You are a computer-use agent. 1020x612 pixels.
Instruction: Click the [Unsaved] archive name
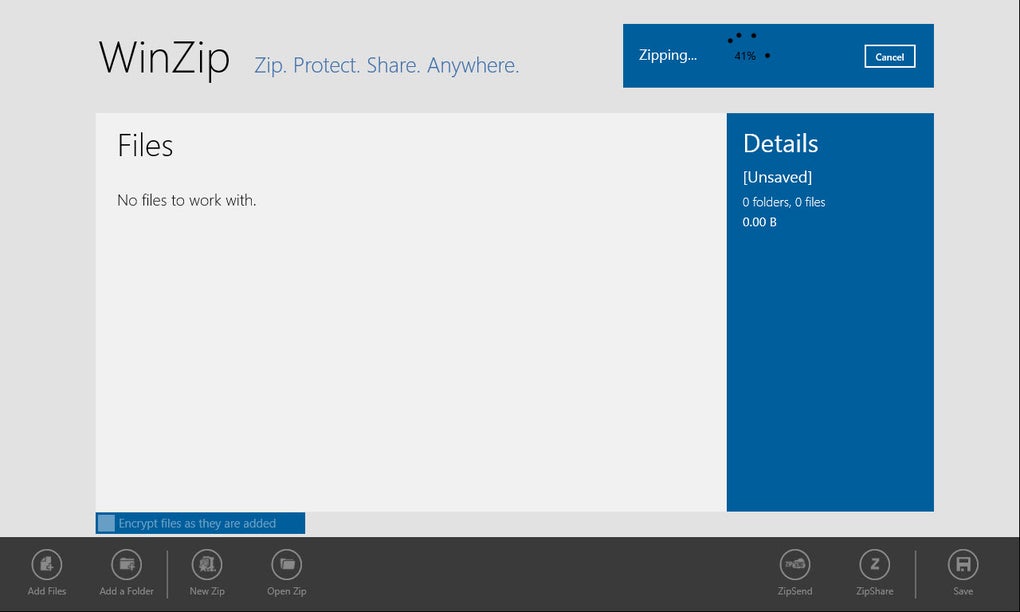click(x=777, y=177)
